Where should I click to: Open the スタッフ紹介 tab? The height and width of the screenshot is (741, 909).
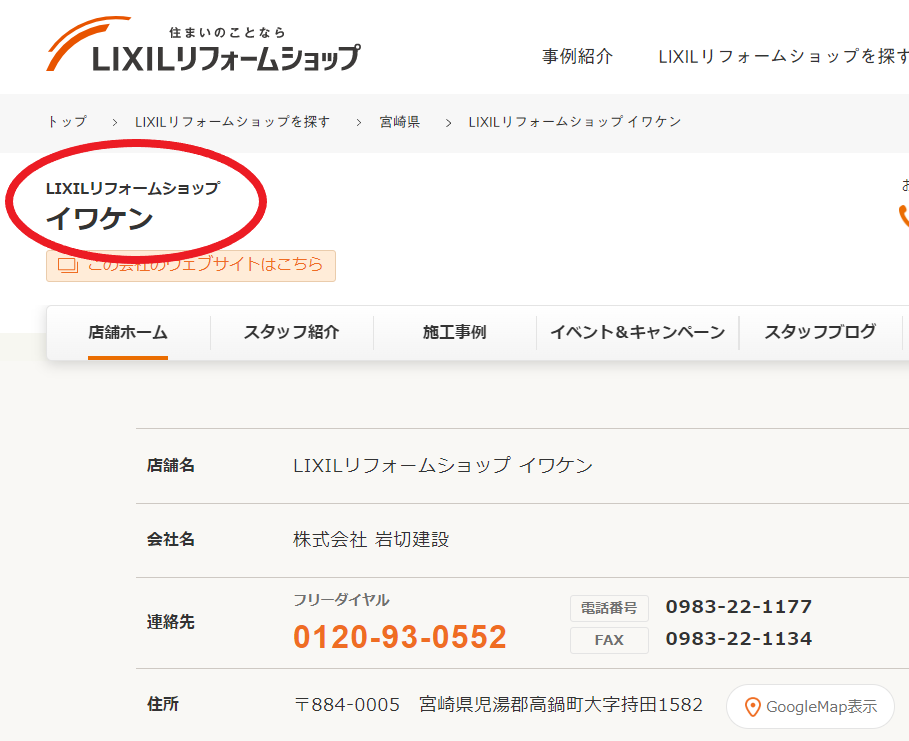tap(291, 333)
